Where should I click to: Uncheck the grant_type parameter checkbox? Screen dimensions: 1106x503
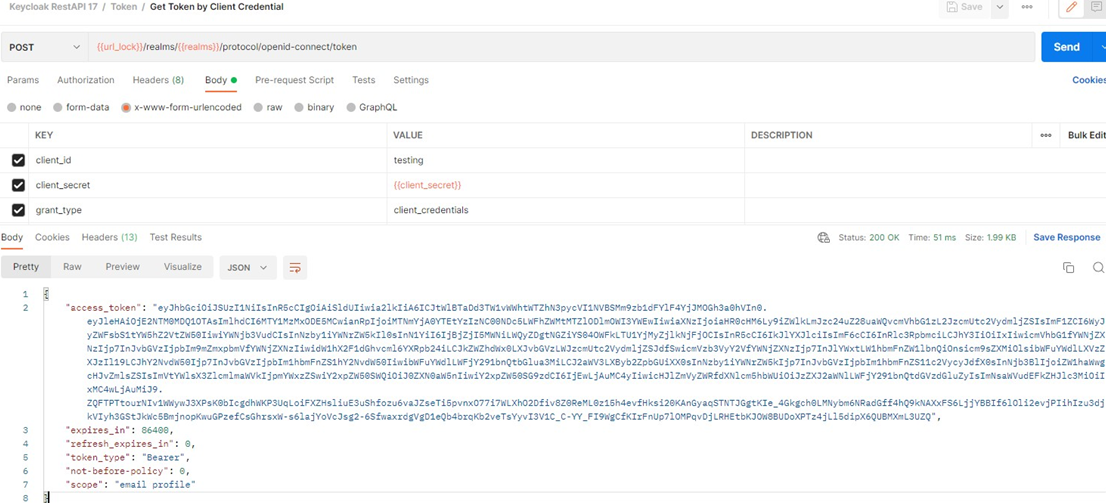(x=18, y=210)
